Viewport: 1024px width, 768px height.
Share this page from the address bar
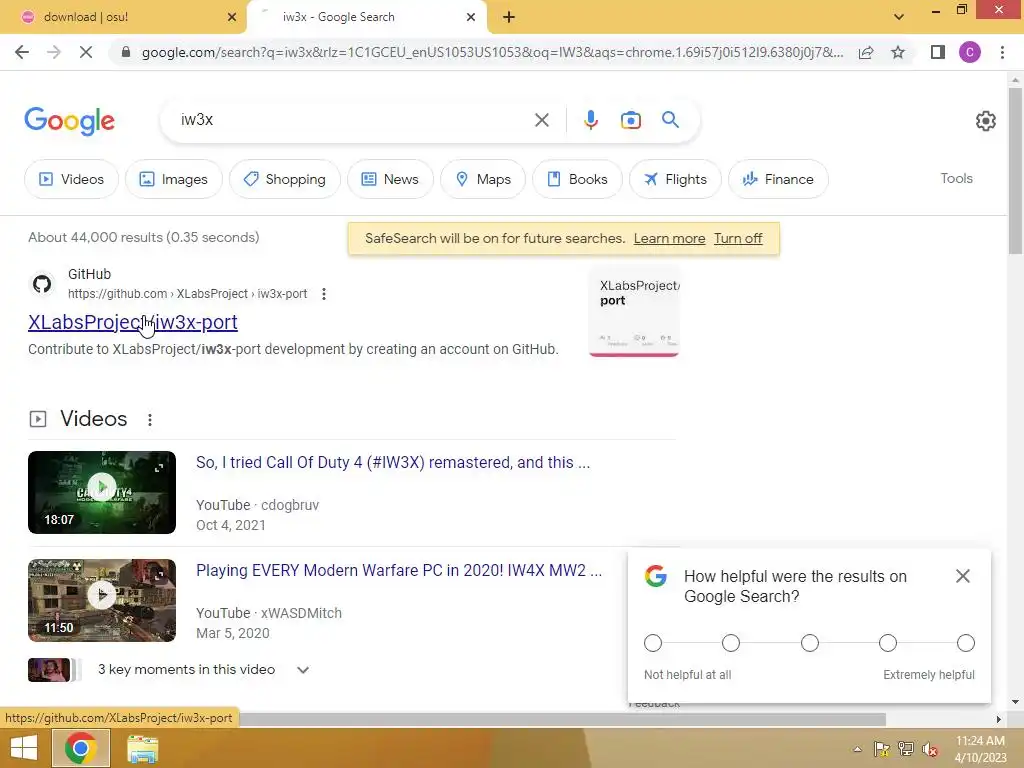coord(866,52)
